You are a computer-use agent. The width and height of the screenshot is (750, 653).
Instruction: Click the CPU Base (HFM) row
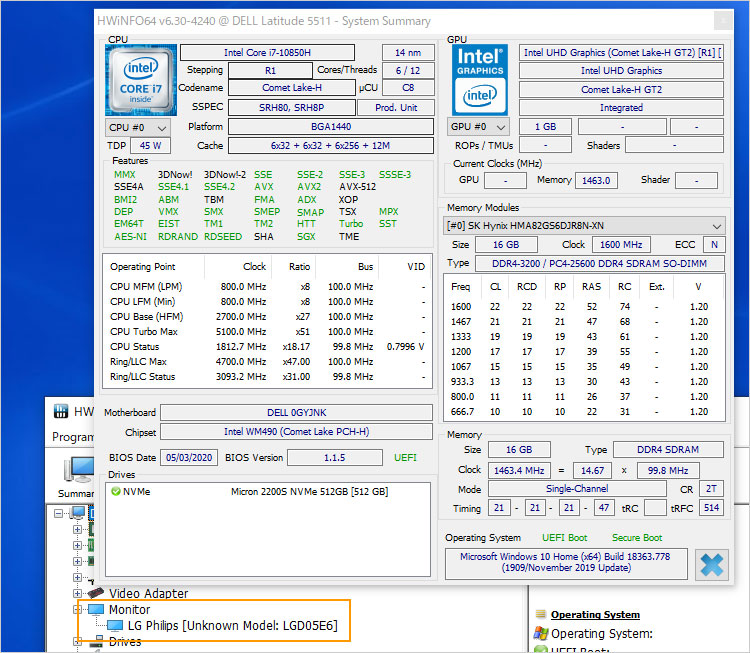pyautogui.click(x=267, y=317)
